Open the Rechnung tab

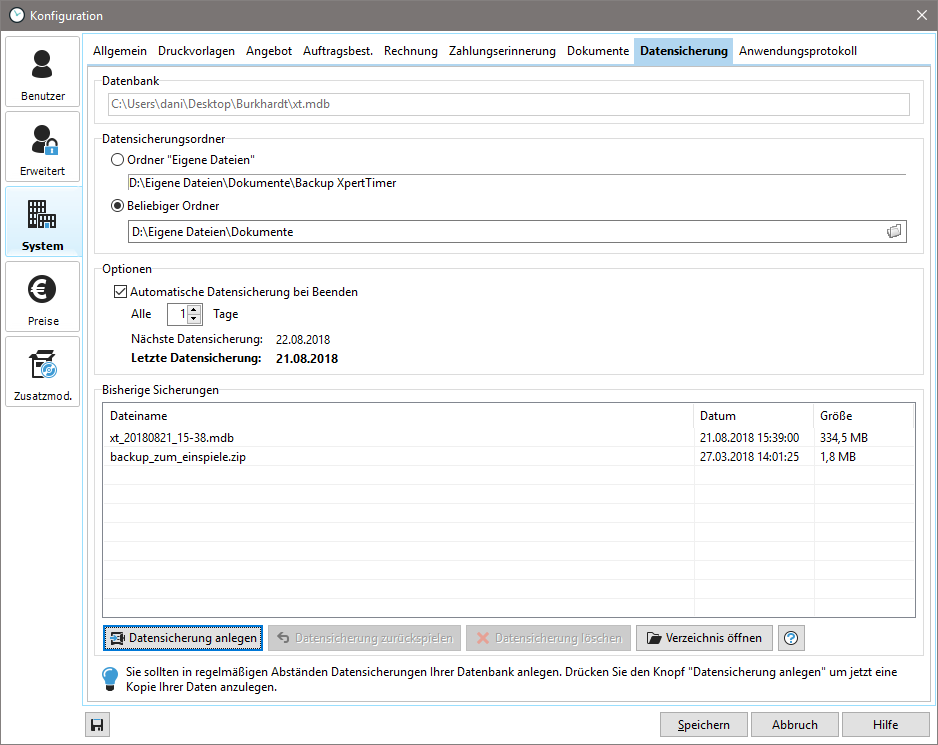coord(410,50)
